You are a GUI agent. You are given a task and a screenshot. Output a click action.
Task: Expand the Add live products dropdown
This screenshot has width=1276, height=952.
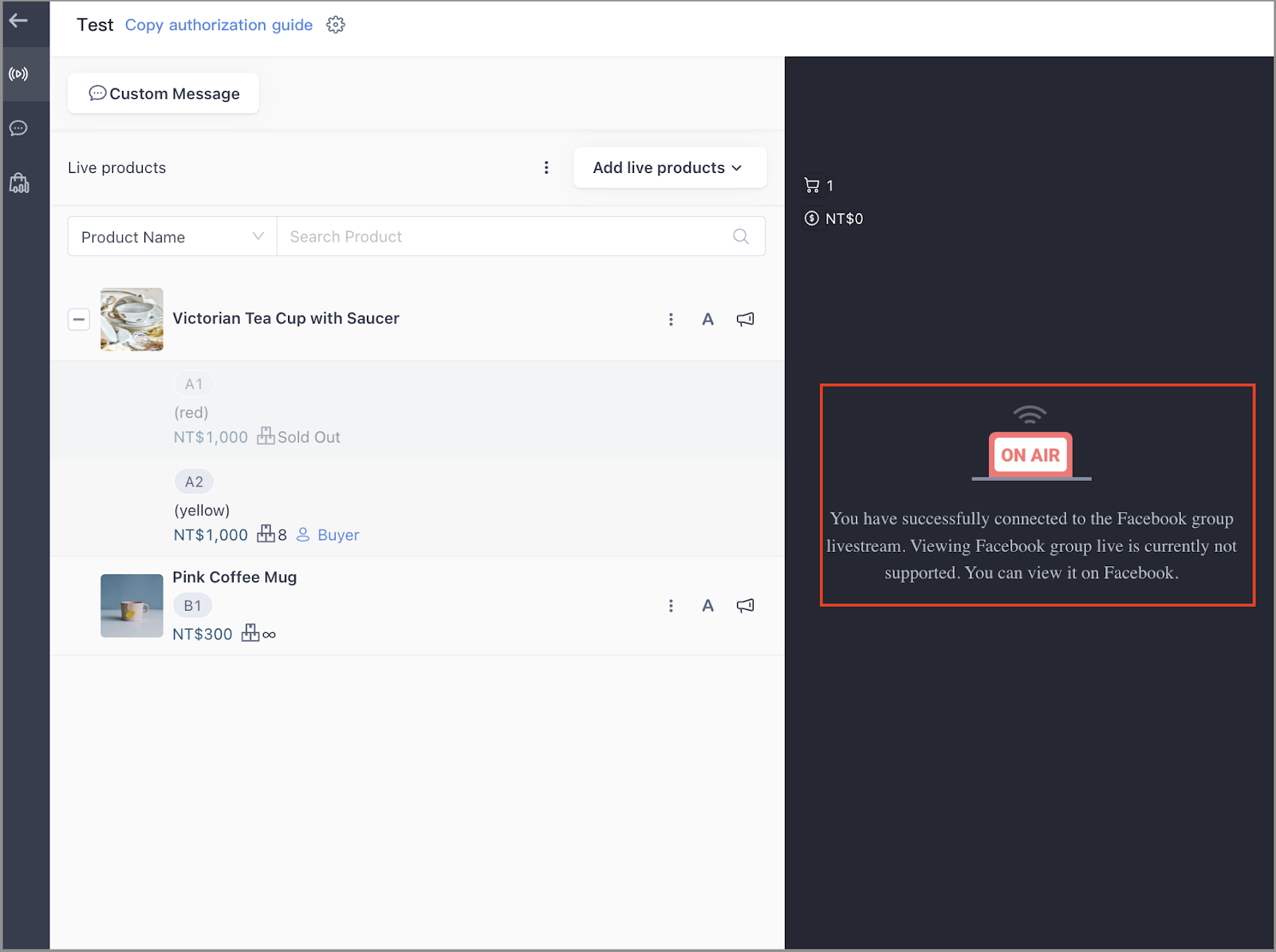(670, 167)
